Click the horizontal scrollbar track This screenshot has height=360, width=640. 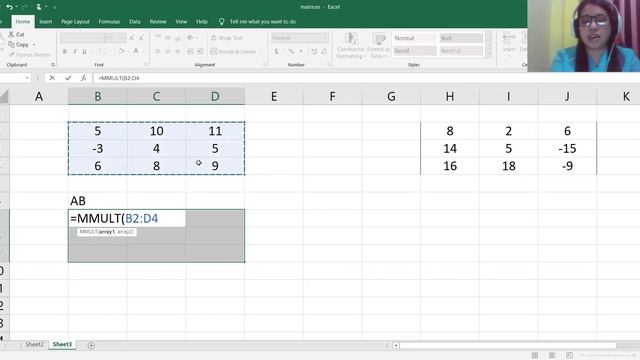[x=508, y=345]
